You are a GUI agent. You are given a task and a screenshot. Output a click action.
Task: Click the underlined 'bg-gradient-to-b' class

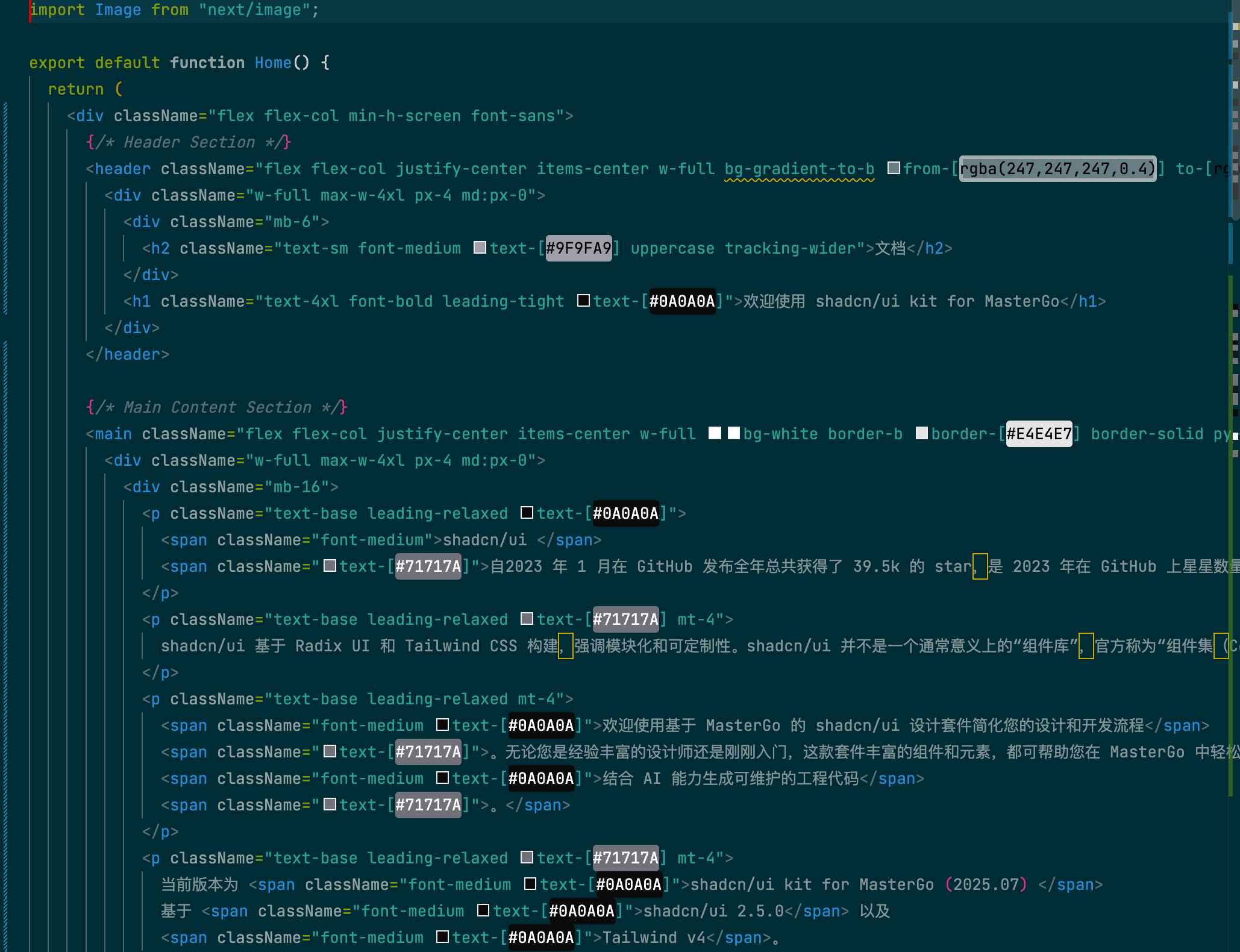799,169
